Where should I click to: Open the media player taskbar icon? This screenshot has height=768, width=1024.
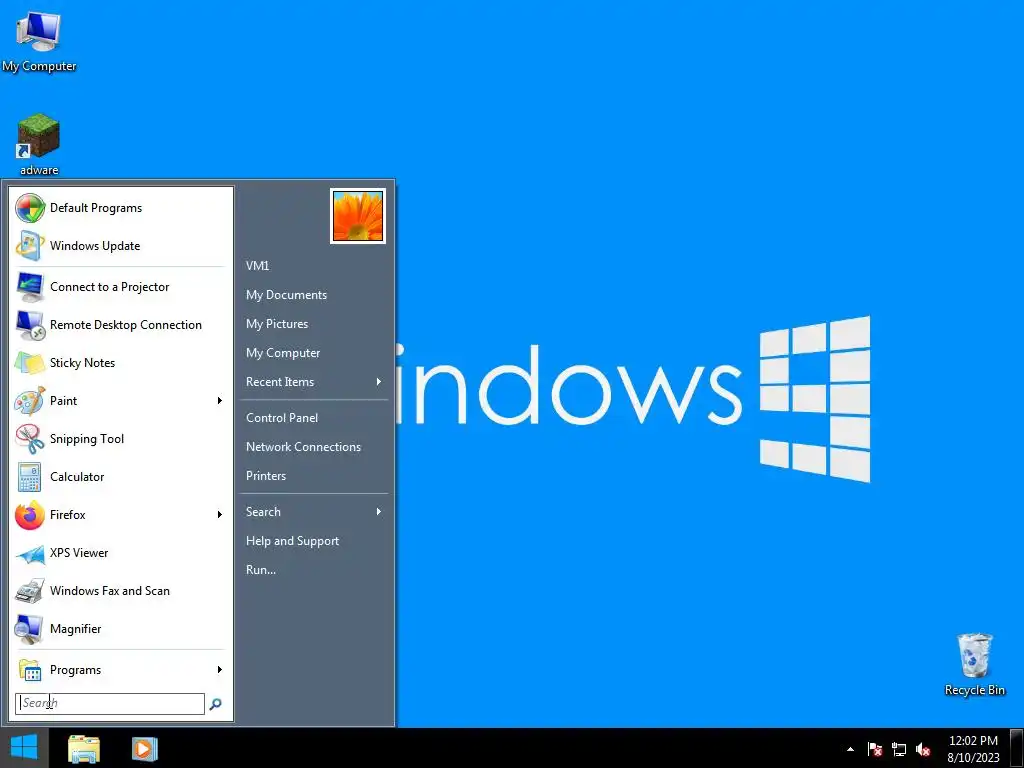[145, 748]
